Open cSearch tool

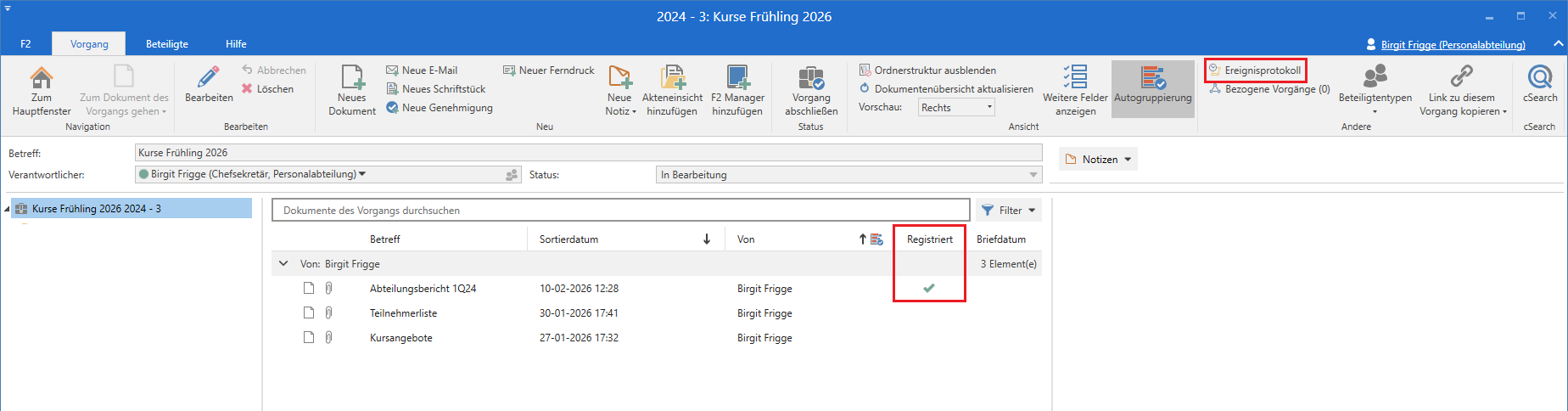(x=1539, y=79)
